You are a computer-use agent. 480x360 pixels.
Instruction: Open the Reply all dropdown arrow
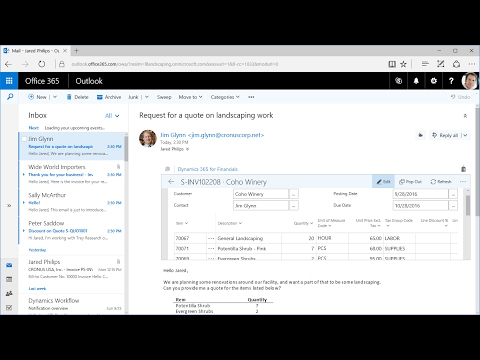[465, 135]
